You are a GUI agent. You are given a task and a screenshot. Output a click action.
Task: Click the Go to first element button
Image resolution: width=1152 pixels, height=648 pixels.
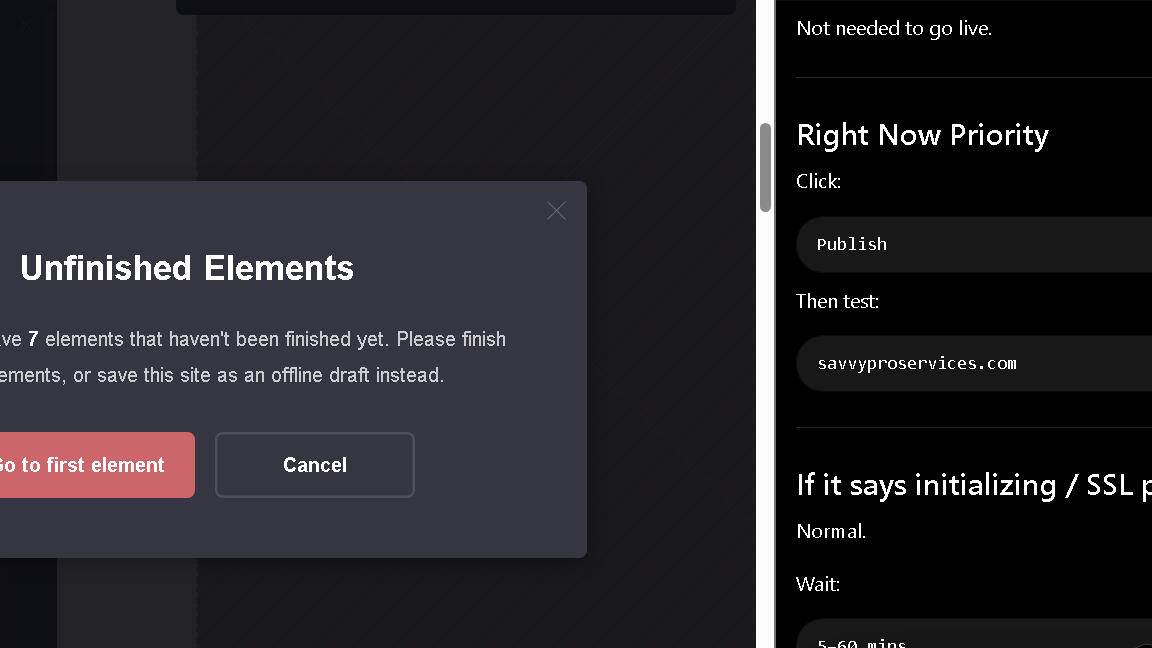pyautogui.click(x=85, y=465)
